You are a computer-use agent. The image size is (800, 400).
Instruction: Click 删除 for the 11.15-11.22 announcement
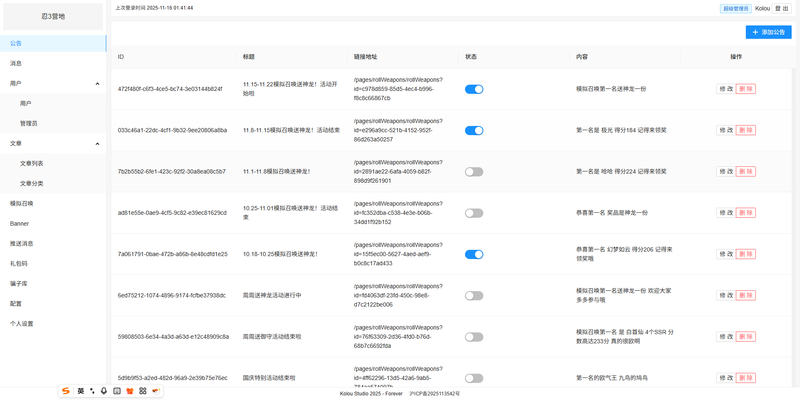tap(746, 89)
